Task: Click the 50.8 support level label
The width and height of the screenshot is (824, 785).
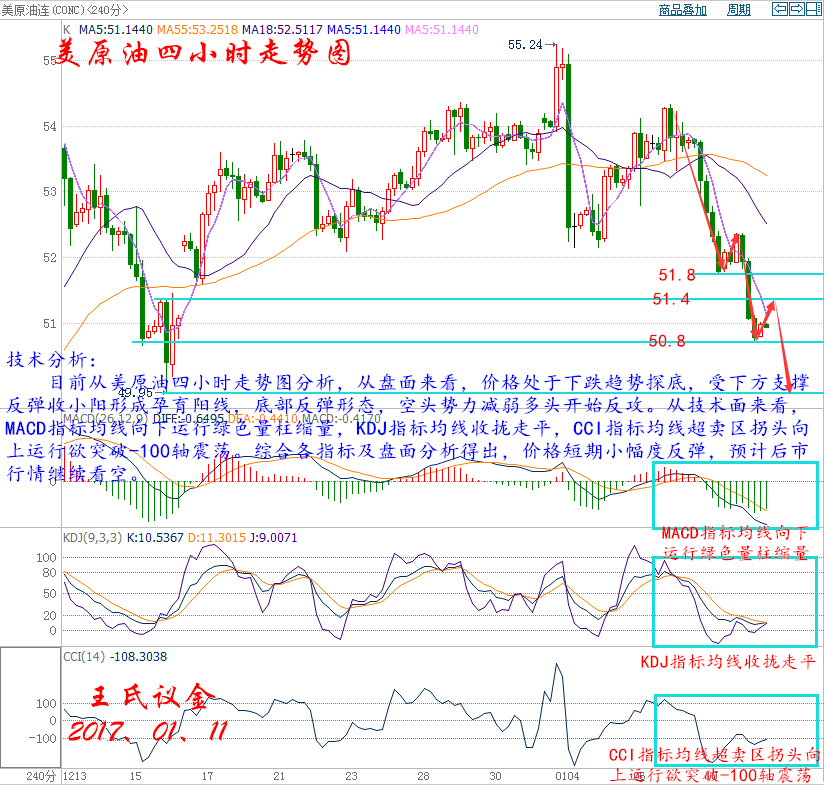Action: [667, 341]
